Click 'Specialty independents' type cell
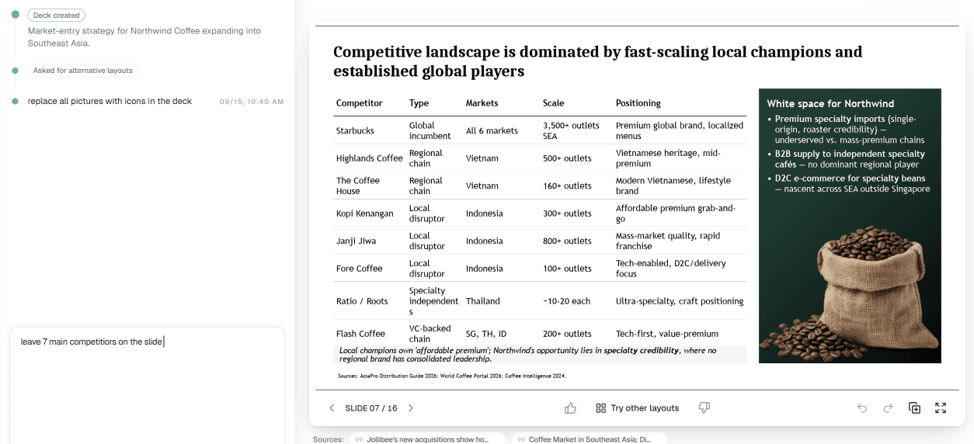The image size is (974, 444). tap(432, 301)
